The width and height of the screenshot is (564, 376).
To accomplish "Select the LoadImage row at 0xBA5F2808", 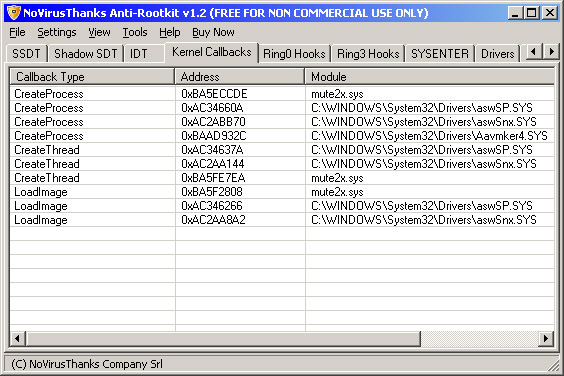I will [x=282, y=192].
